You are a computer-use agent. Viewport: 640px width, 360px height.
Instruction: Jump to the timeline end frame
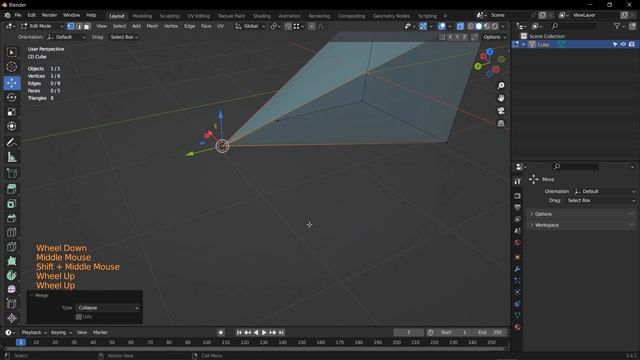(x=281, y=333)
